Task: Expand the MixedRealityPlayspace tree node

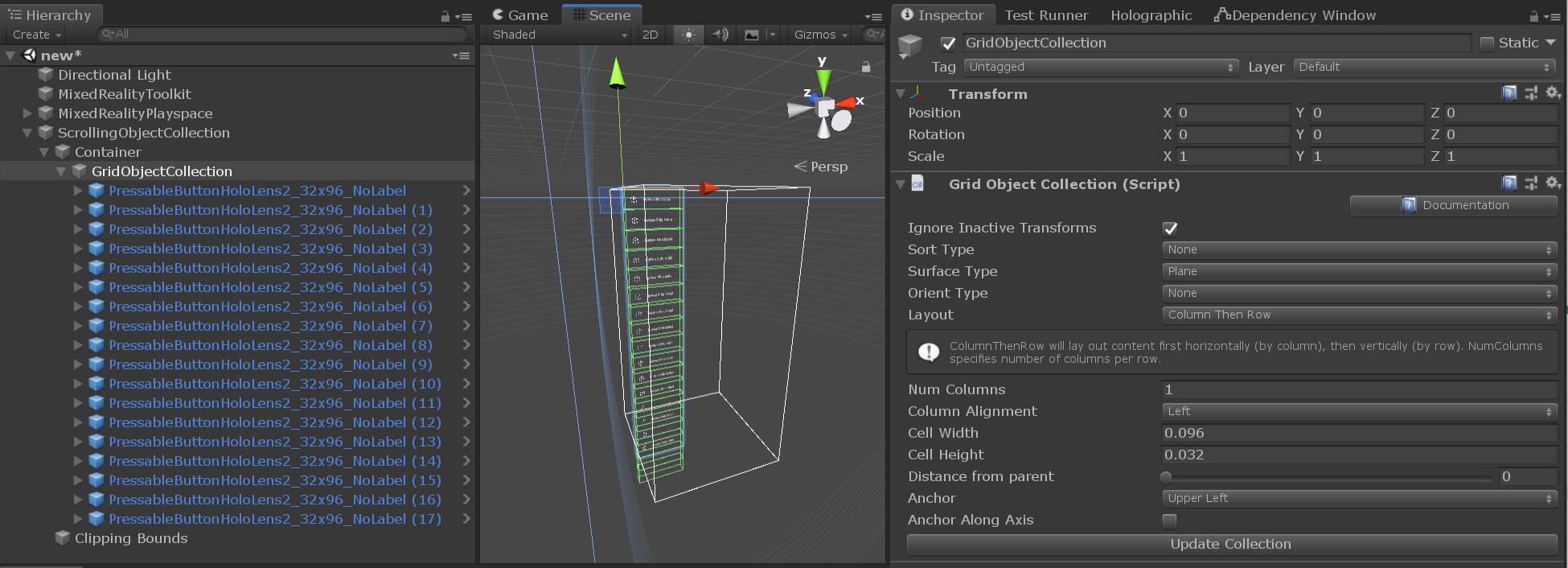Action: (28, 113)
